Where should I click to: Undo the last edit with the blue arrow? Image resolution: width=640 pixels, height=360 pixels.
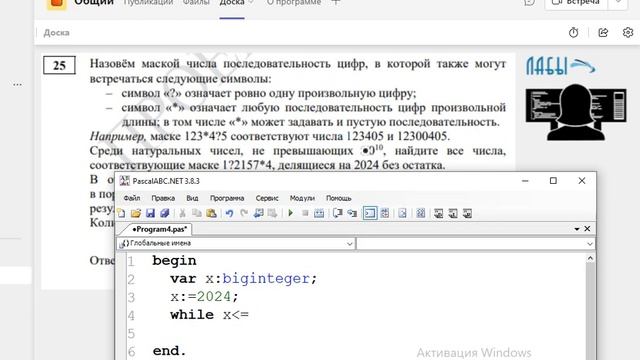click(229, 213)
